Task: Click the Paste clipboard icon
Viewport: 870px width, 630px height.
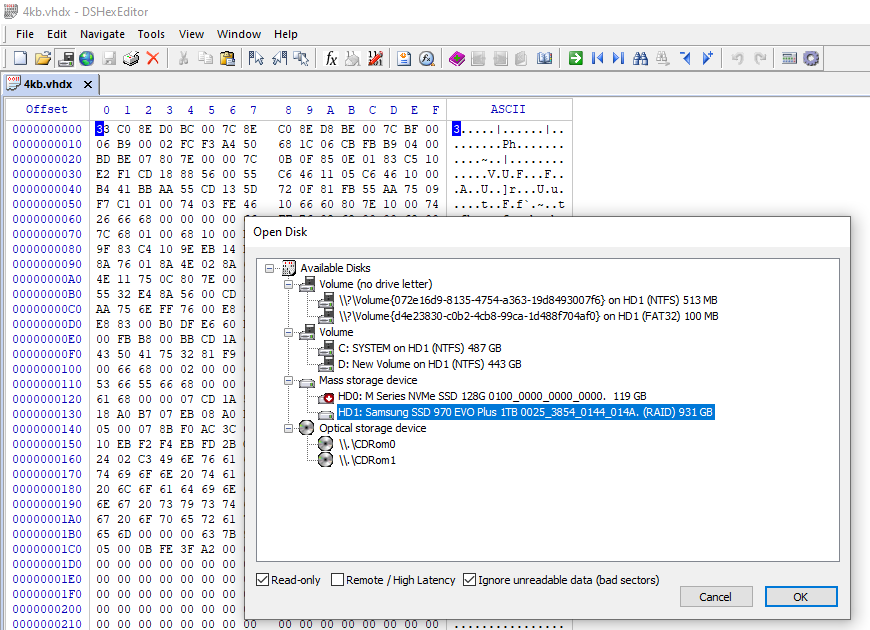Action: 227,58
